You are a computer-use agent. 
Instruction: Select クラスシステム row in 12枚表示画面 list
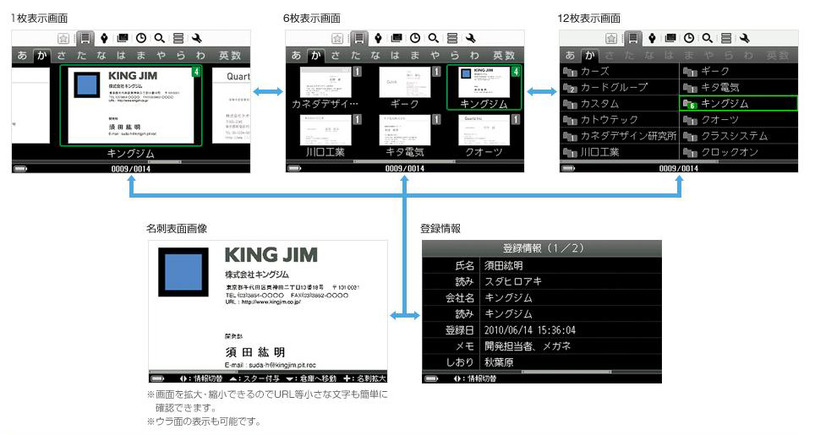(739, 136)
